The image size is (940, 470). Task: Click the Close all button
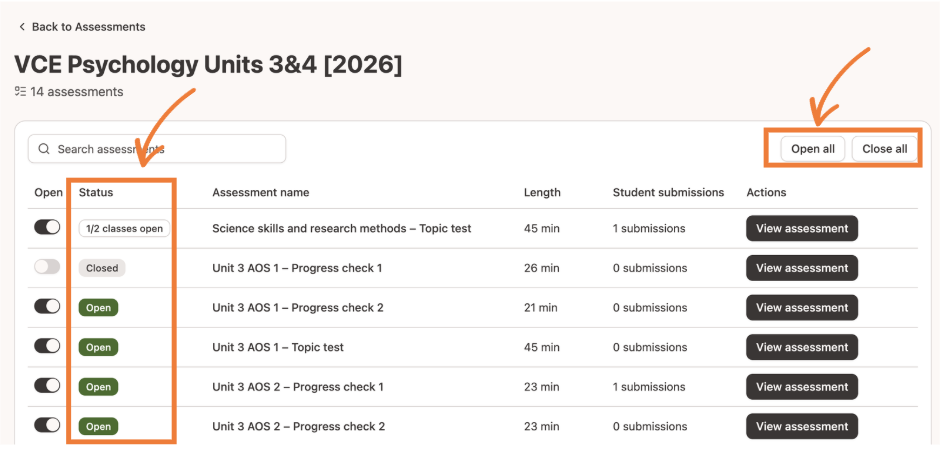[x=885, y=149]
